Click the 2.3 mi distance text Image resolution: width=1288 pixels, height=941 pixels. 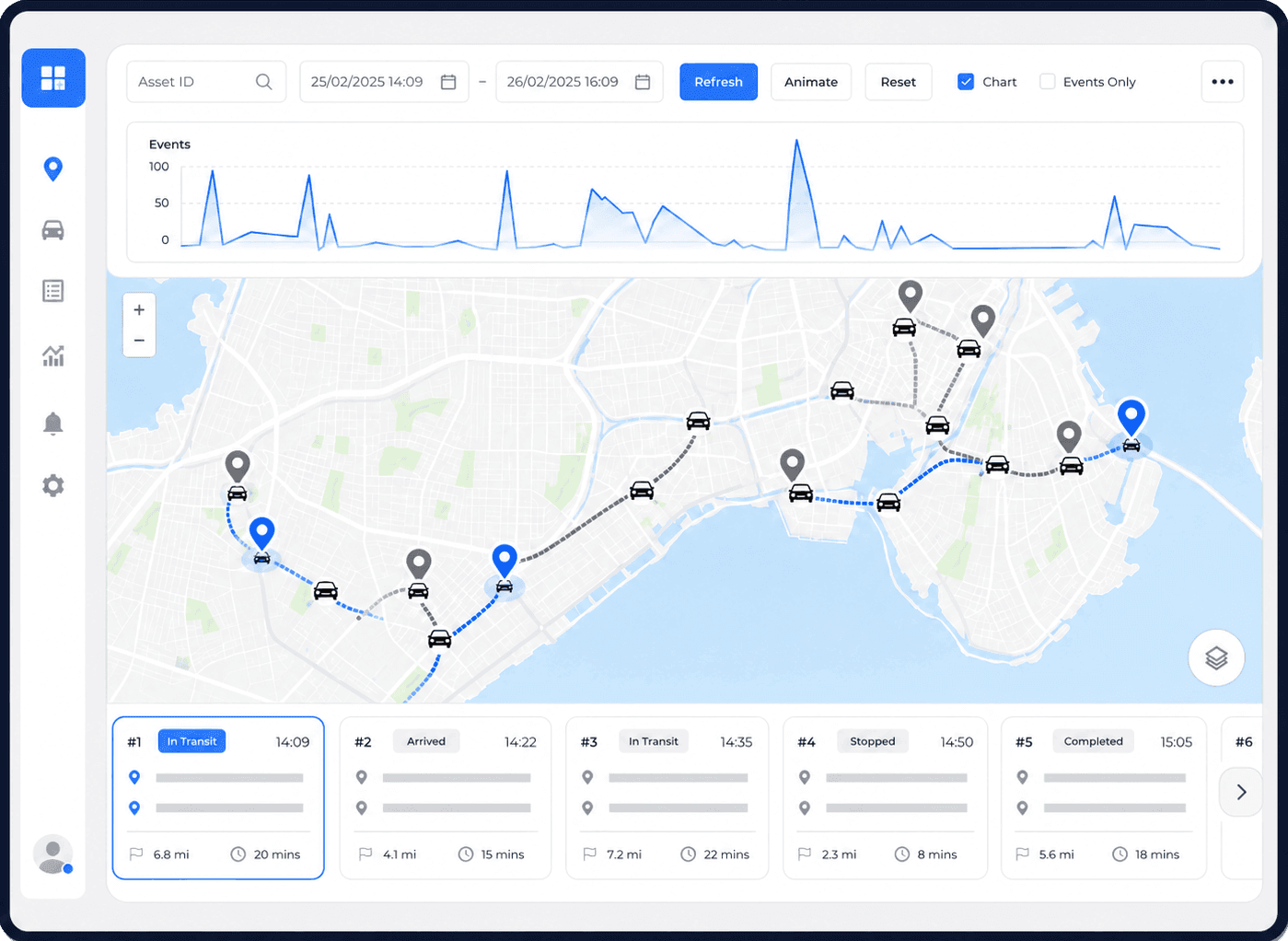(839, 854)
